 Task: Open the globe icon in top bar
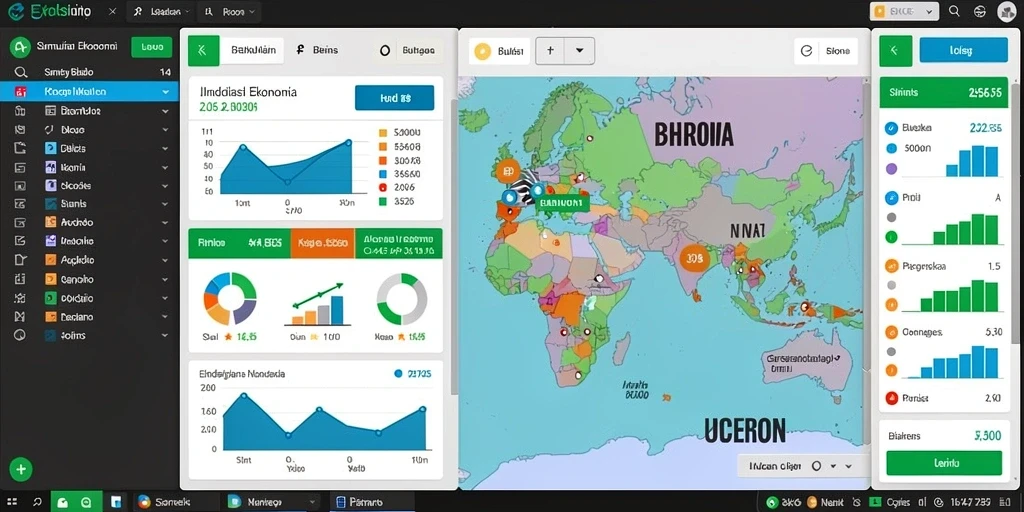click(980, 11)
